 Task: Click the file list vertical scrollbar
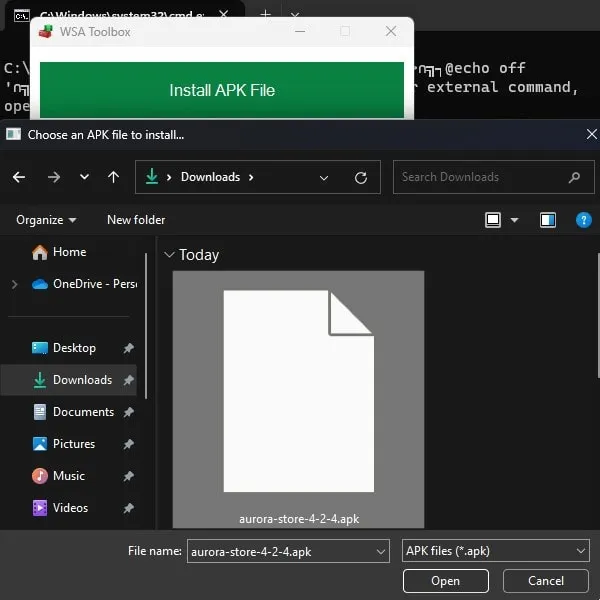point(598,316)
